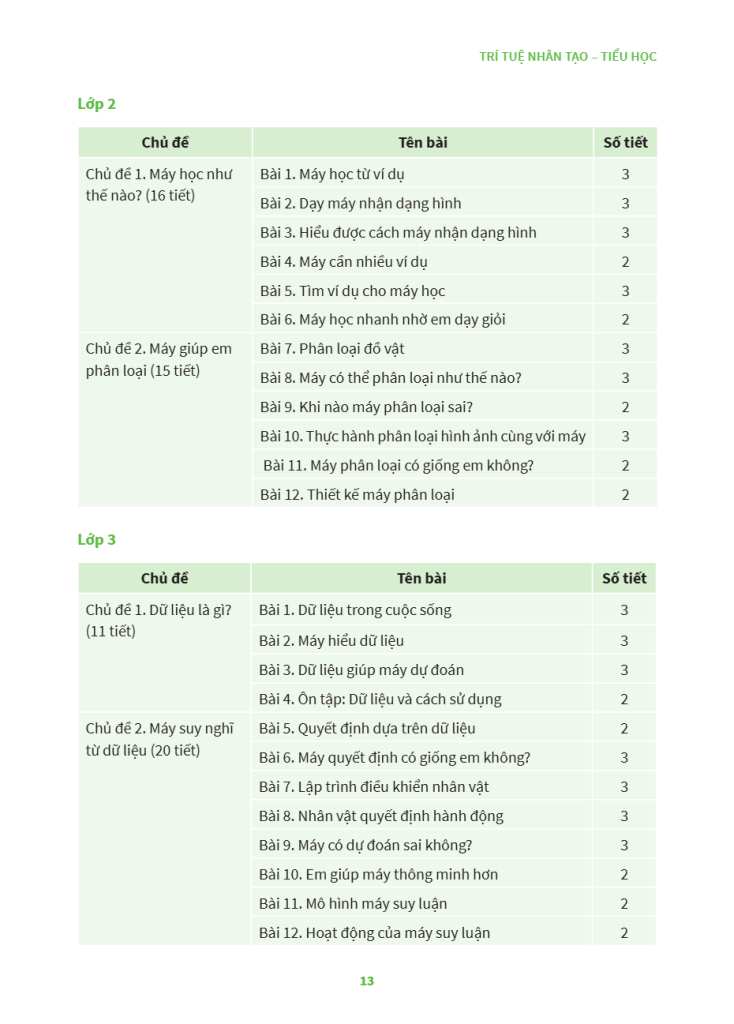Click 'Bài 6. Máy học nhanh nhờ em dạy giỏi'
The height and width of the screenshot is (1024, 734).
point(383,320)
